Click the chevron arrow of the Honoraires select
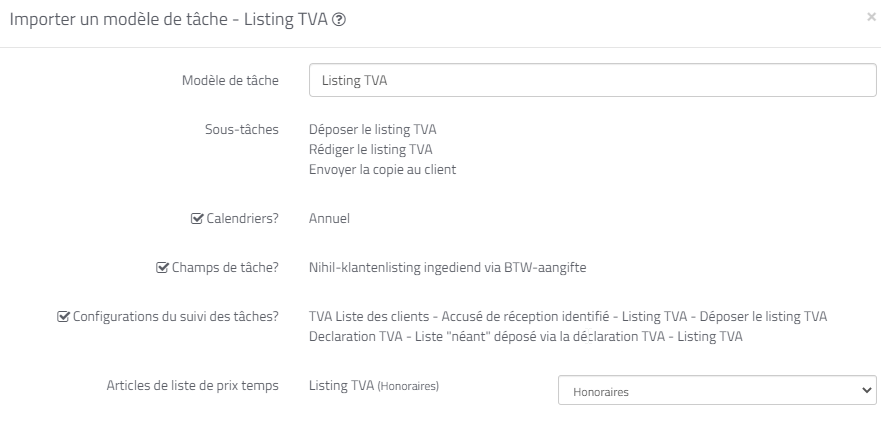The height and width of the screenshot is (424, 881). pyautogui.click(x=866, y=390)
